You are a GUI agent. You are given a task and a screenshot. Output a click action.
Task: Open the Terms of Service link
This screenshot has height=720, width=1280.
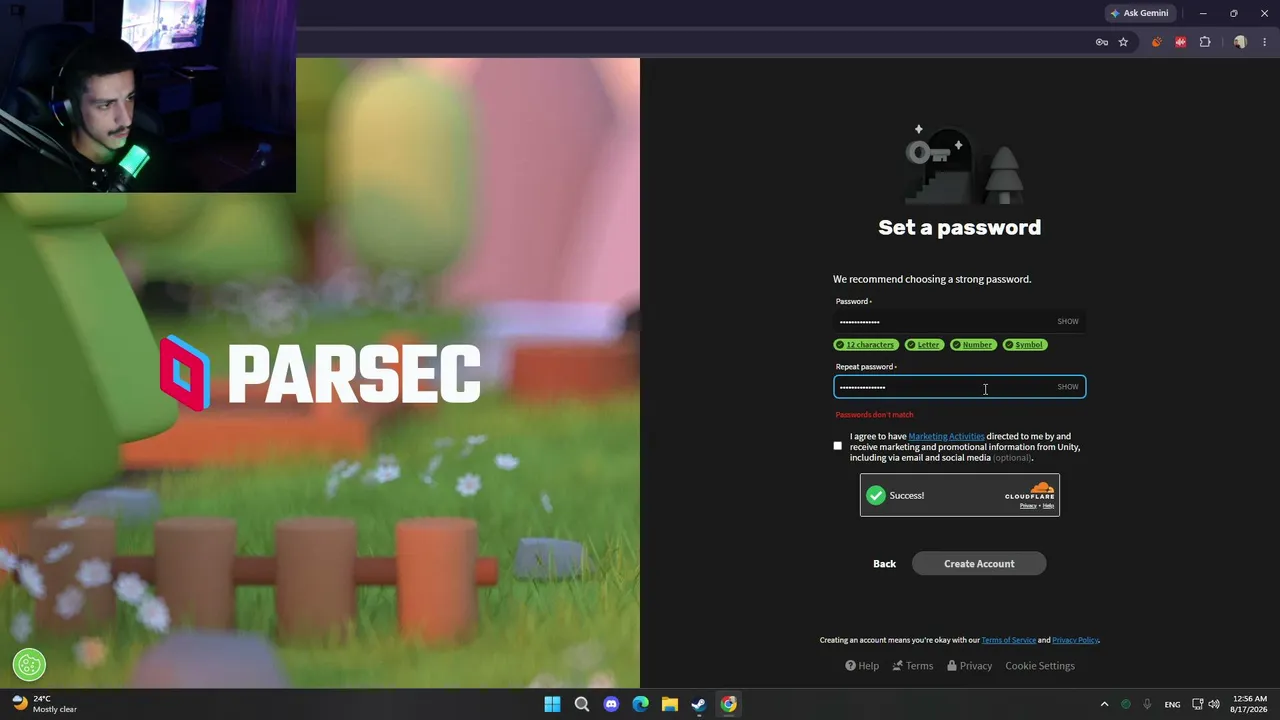tap(1008, 640)
